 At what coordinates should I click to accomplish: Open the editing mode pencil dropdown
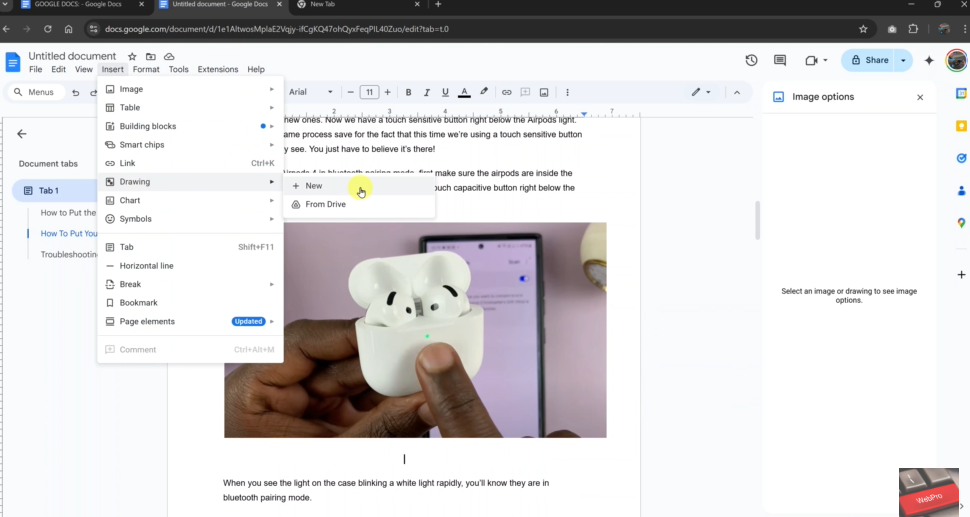[701, 92]
